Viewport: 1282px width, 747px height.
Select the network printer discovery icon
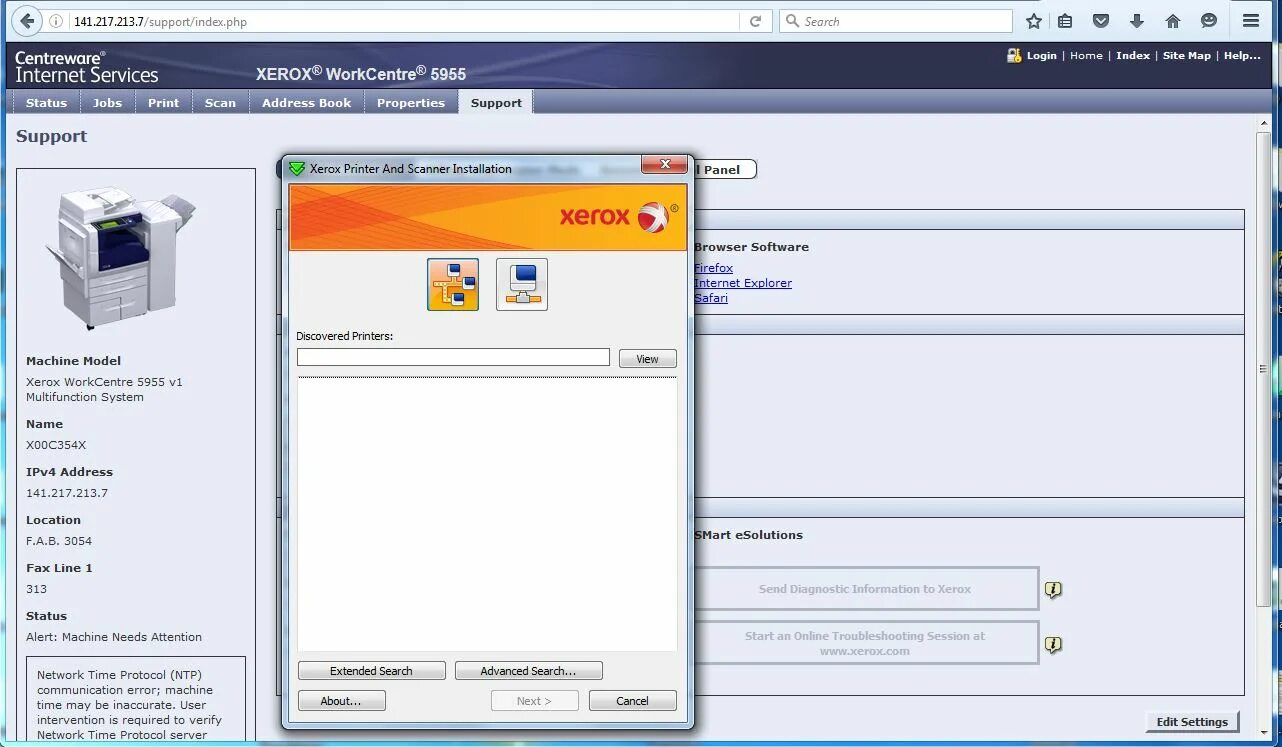453,285
